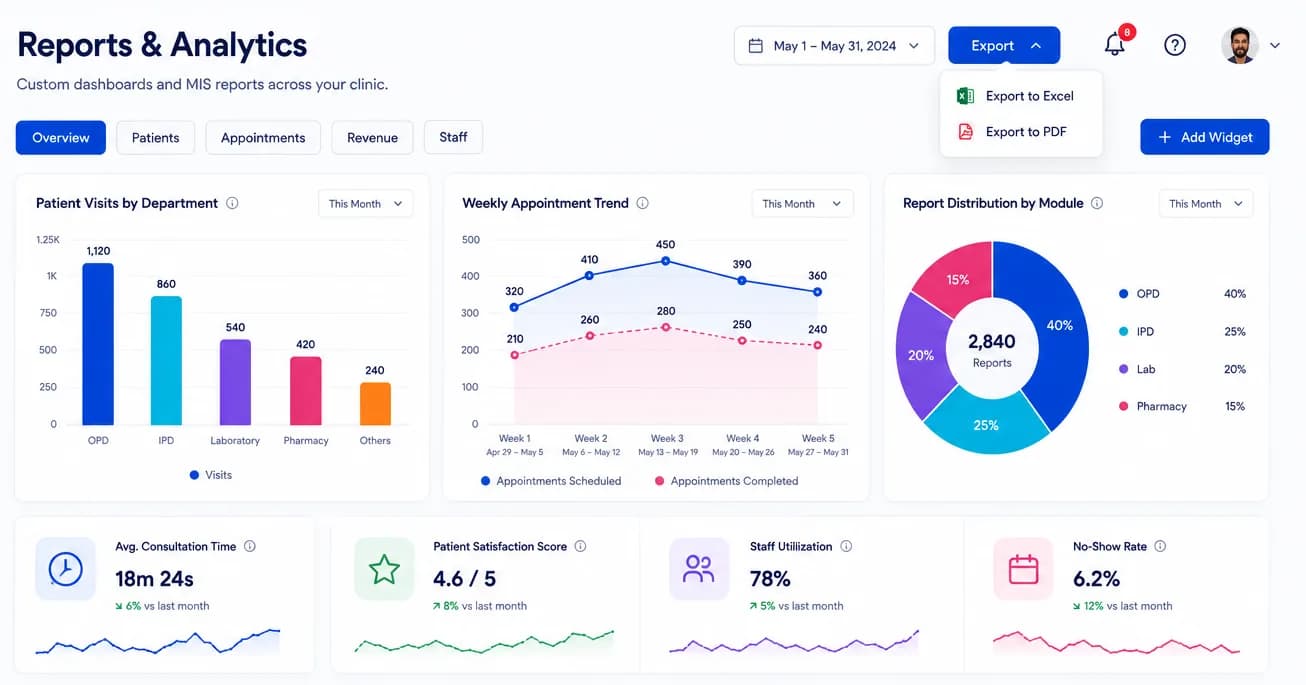Click the 18m 24s consultation time value
The image size is (1306, 685).
click(x=154, y=578)
